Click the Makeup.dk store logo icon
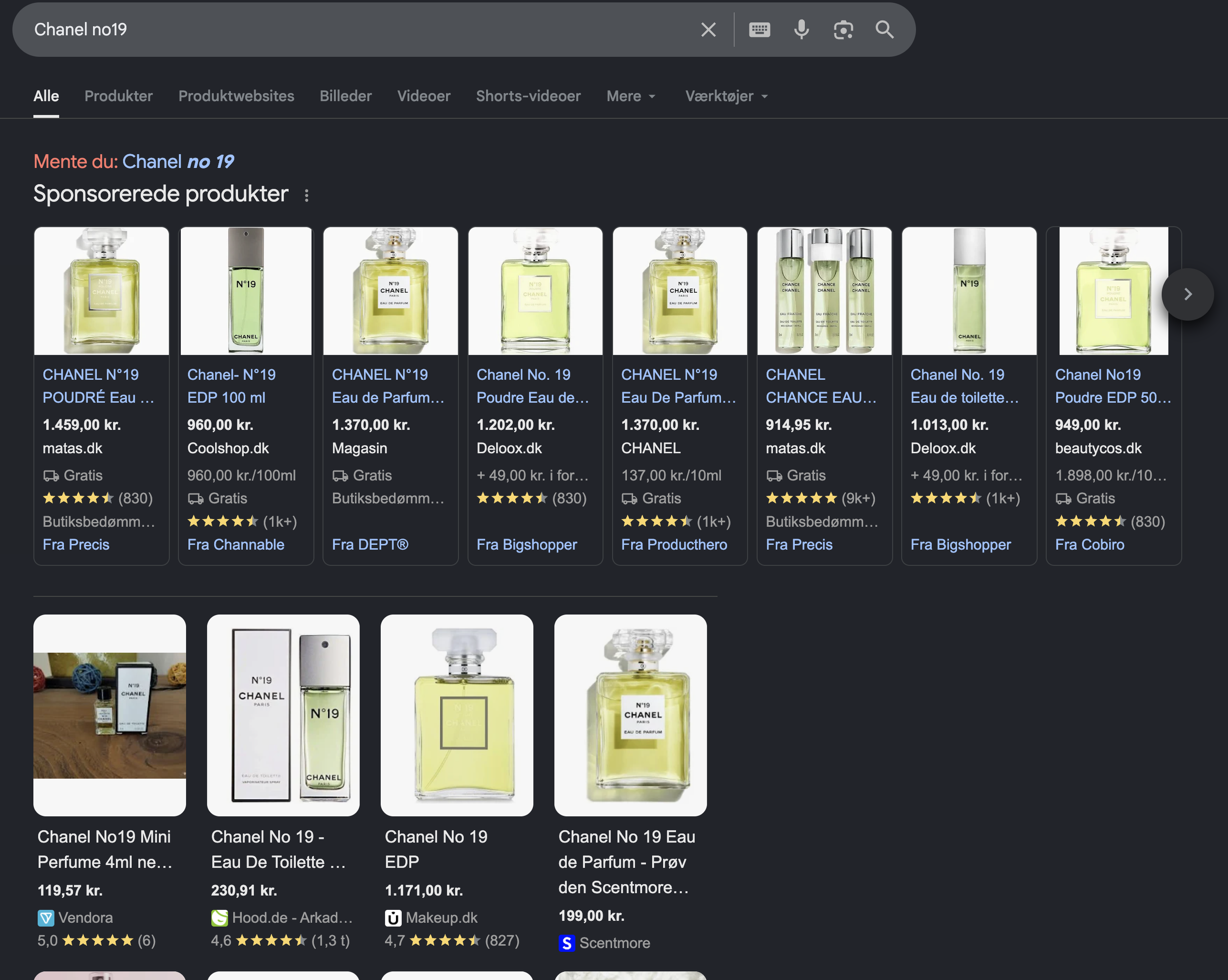1228x980 pixels. (x=393, y=918)
